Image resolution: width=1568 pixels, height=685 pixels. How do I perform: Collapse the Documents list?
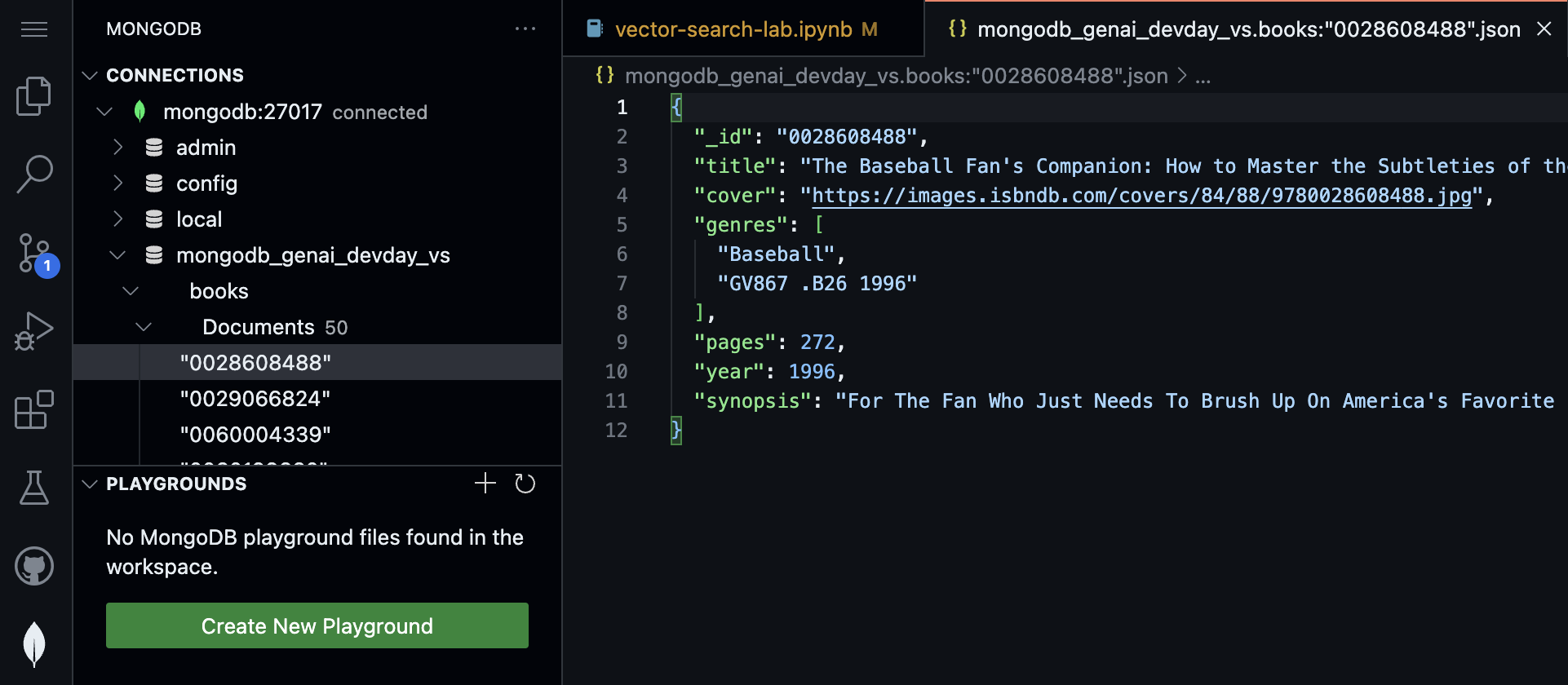144,327
